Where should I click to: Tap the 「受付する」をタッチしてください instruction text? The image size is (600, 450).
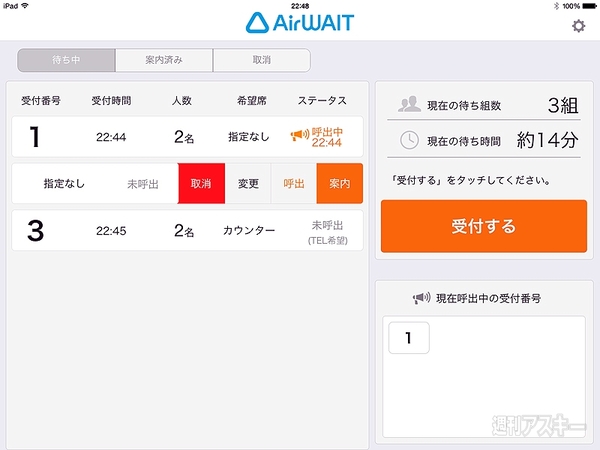coord(471,180)
